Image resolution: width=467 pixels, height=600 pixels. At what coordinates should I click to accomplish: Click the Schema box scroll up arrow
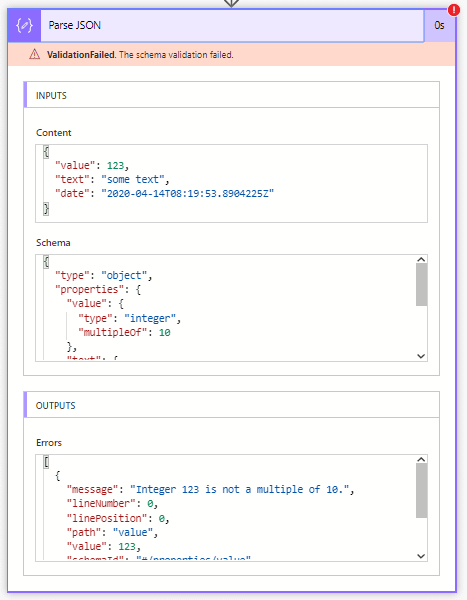[421, 259]
